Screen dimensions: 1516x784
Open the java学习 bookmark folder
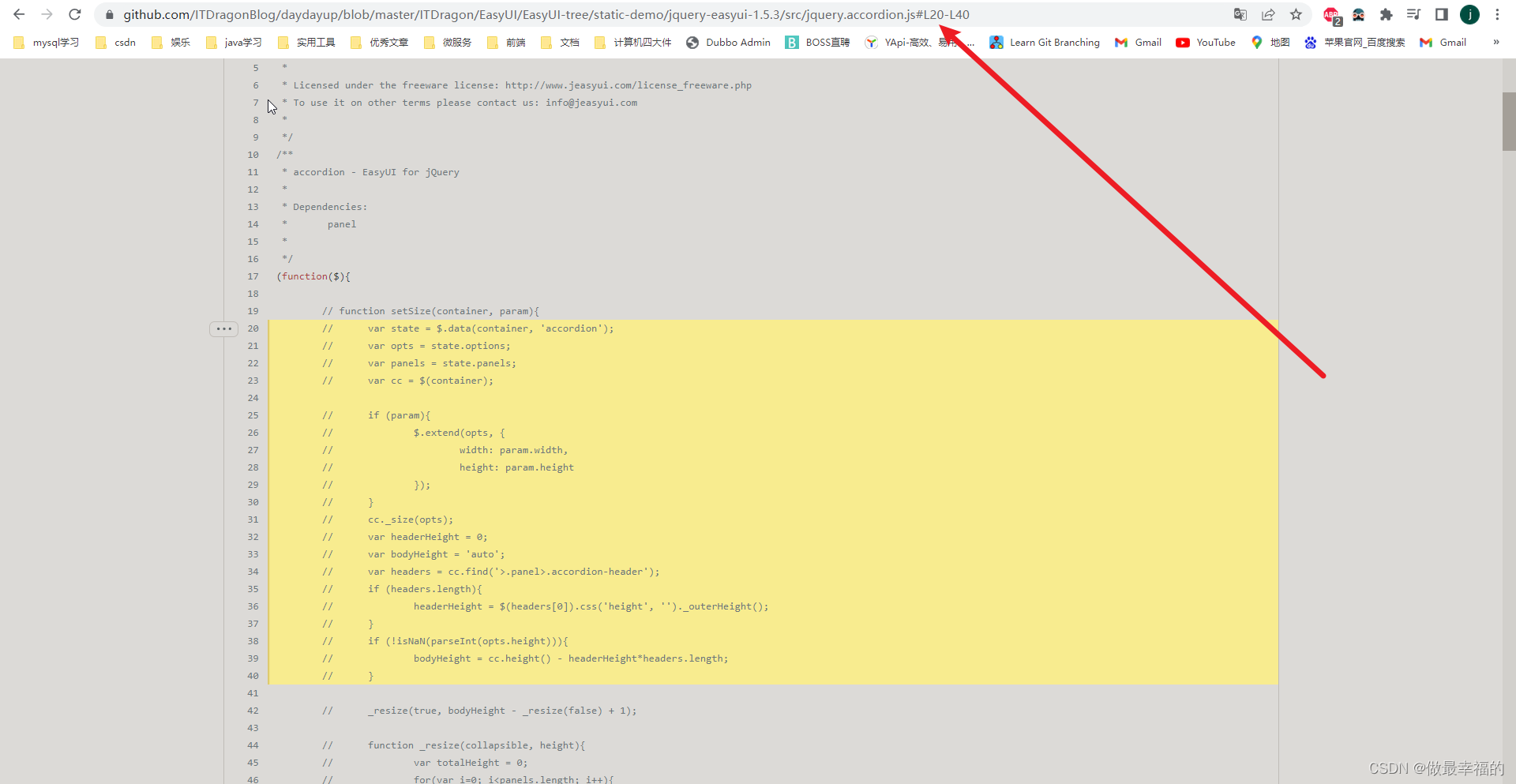tap(234, 43)
